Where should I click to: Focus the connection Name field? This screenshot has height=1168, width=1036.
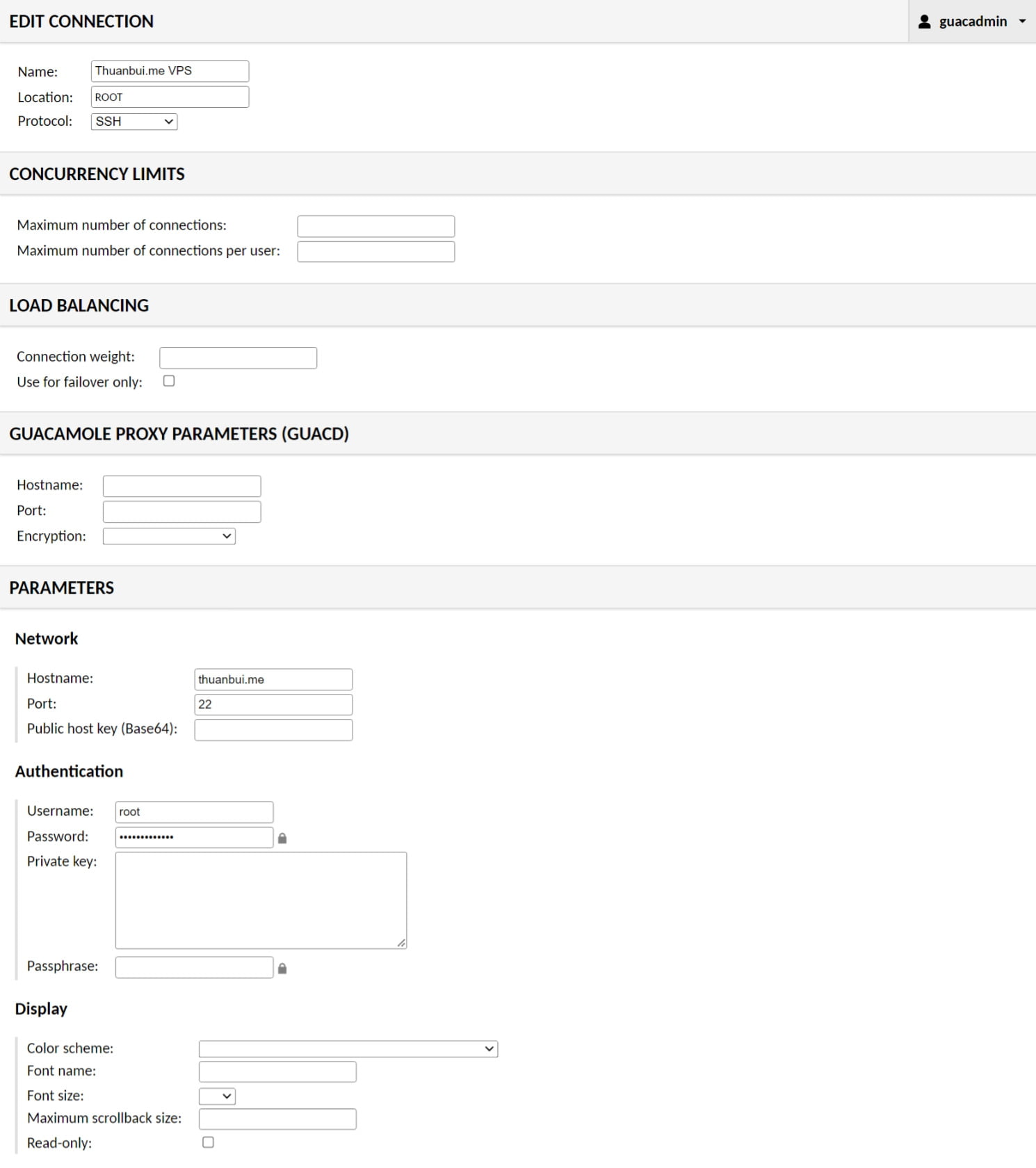coord(170,71)
